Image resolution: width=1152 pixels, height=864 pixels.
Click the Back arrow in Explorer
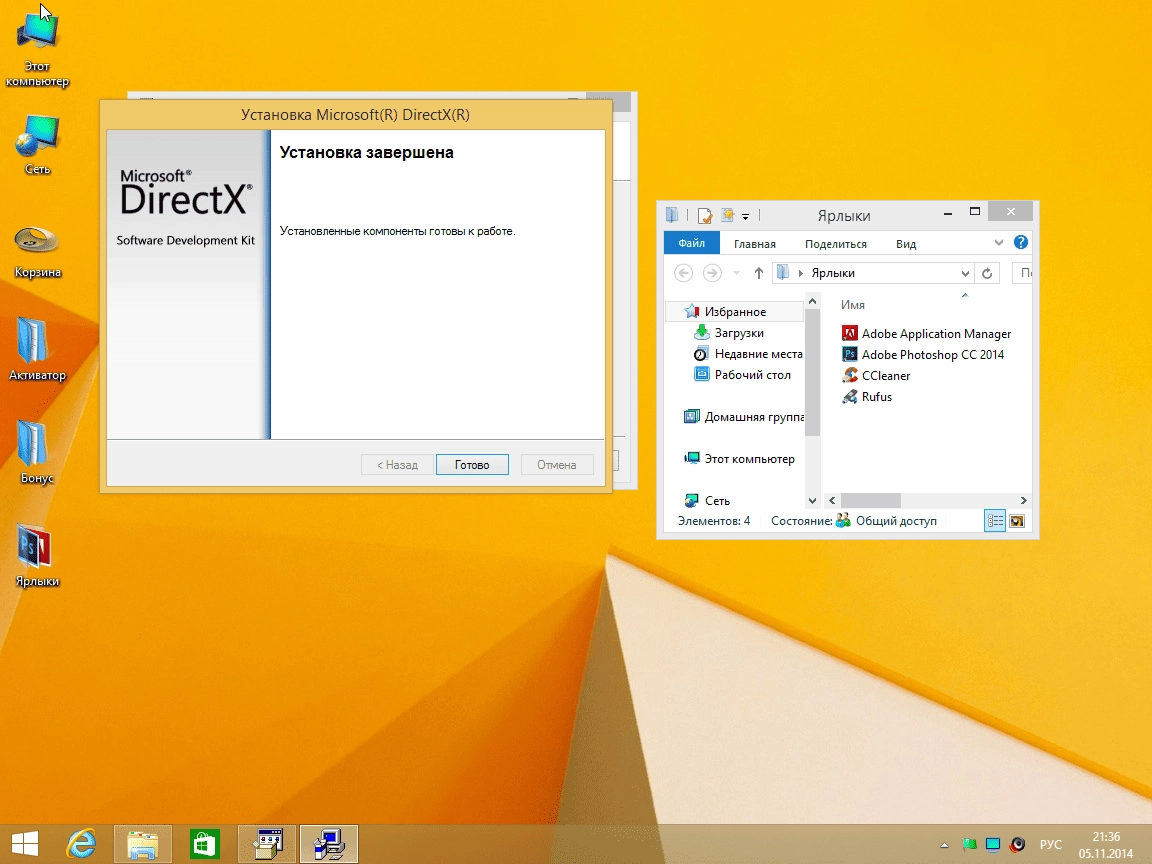683,273
